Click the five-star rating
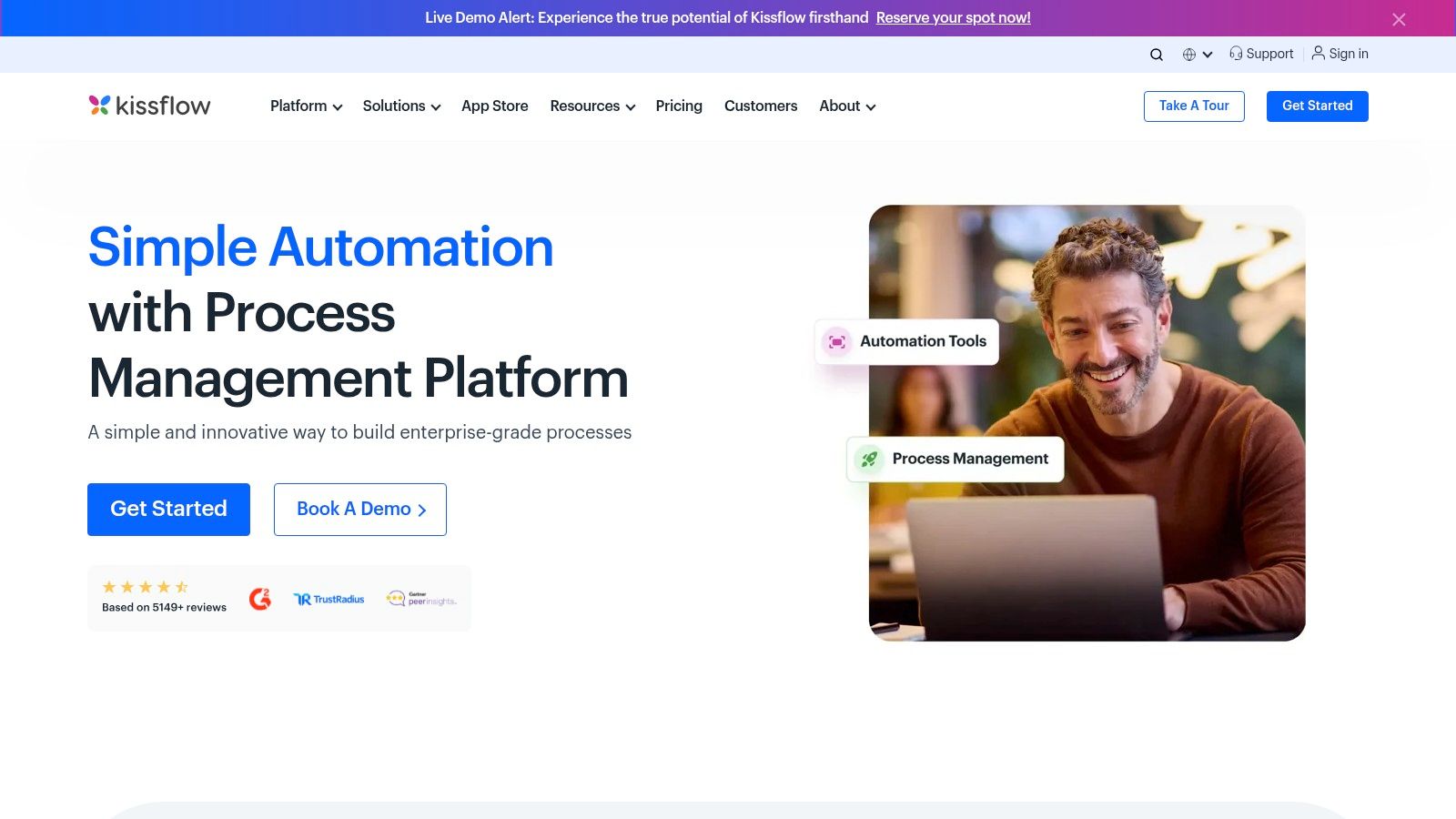This screenshot has height=819, width=1456. tap(146, 587)
